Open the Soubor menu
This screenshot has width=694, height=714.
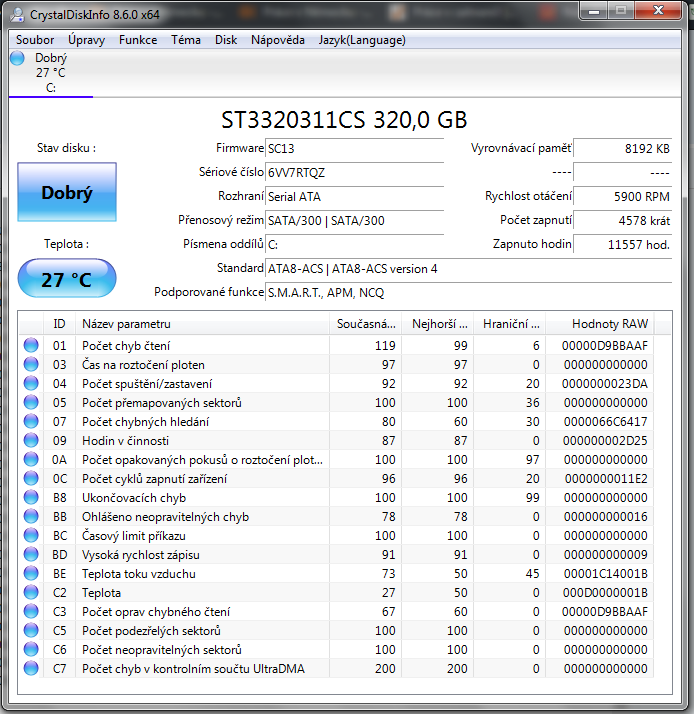pyautogui.click(x=35, y=40)
